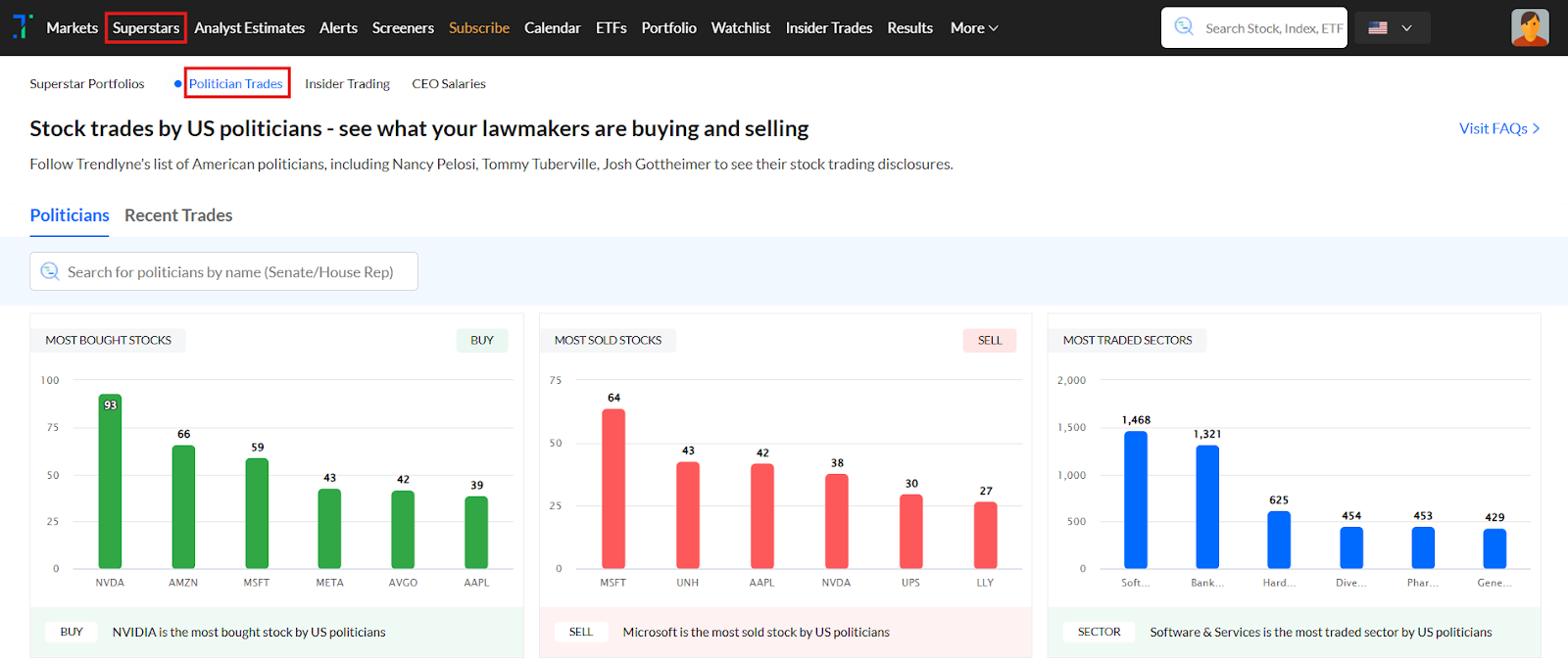1568x663 pixels.
Task: Click the red MSFT bar in Most Sold chart
Action: point(613,489)
